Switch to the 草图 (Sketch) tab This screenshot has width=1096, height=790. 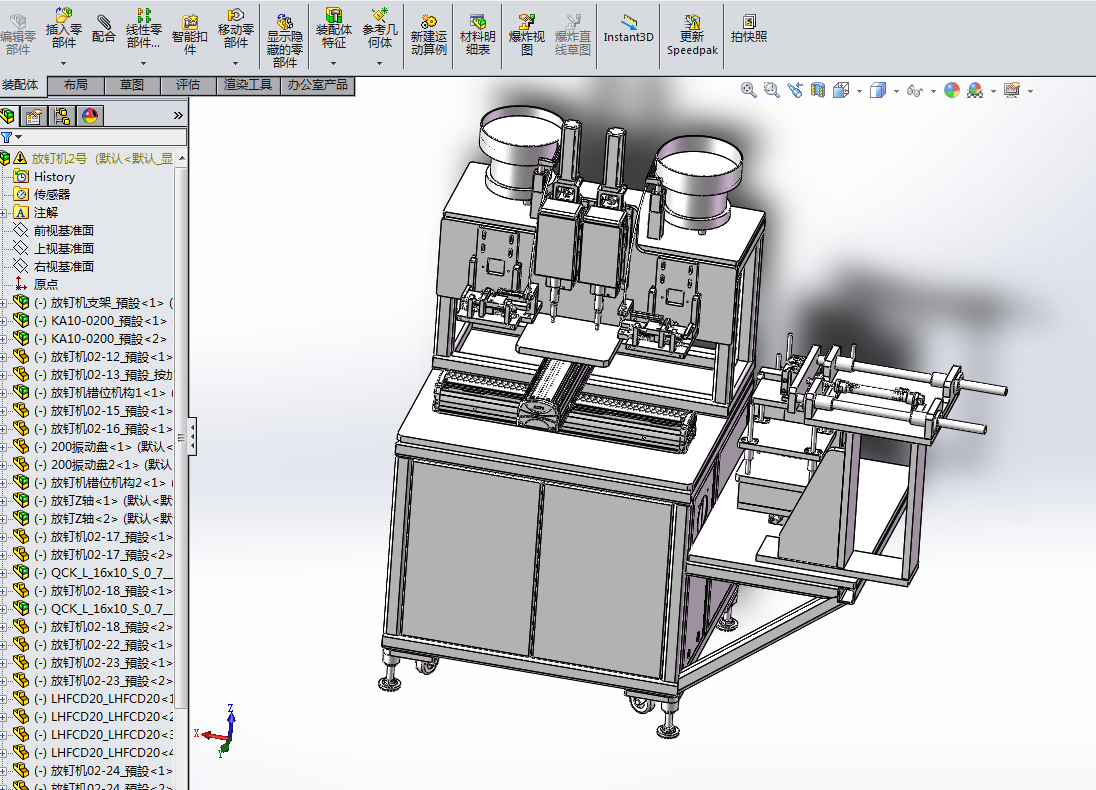(x=131, y=85)
